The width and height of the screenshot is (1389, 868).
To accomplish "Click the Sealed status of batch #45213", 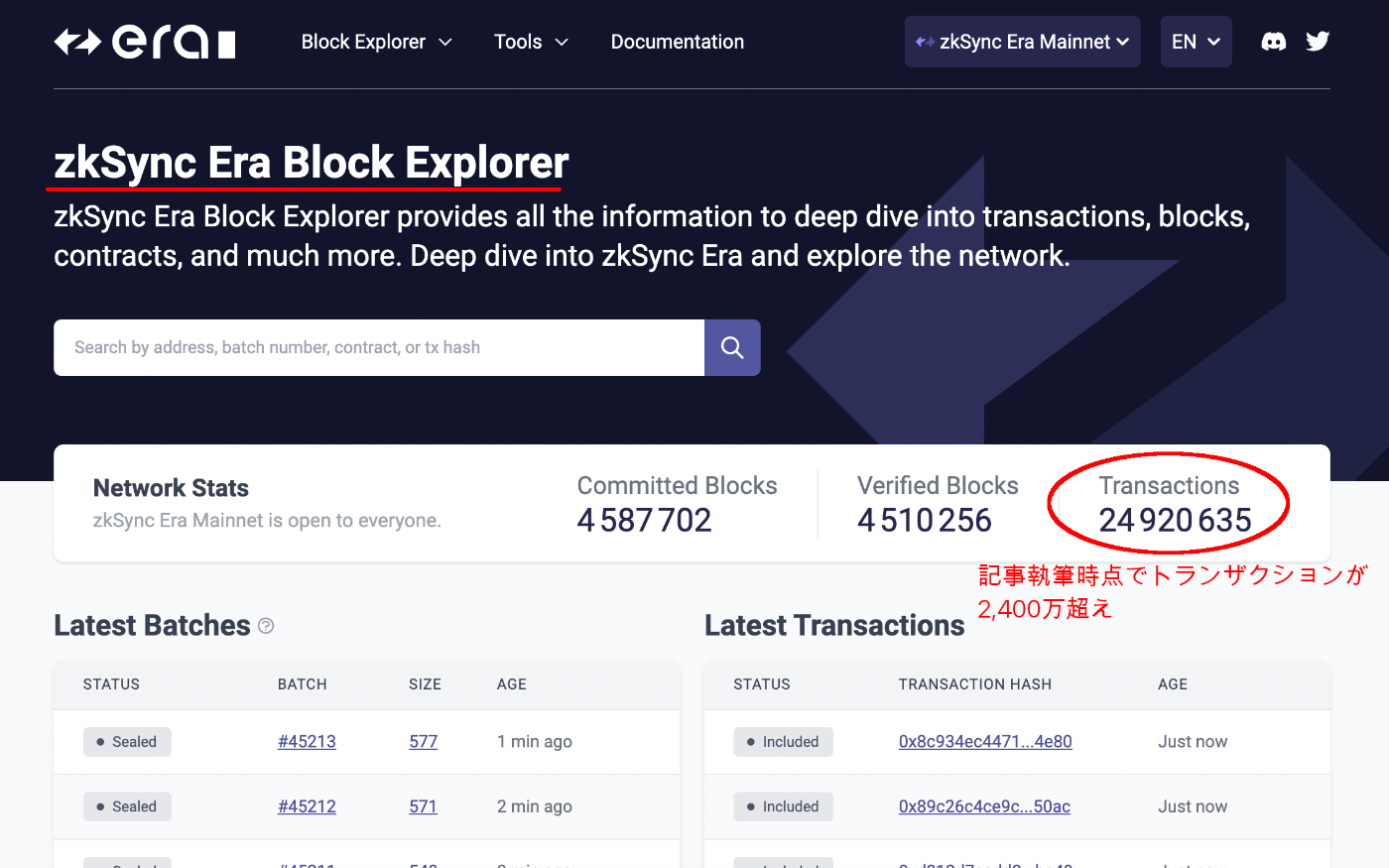I will [127, 742].
